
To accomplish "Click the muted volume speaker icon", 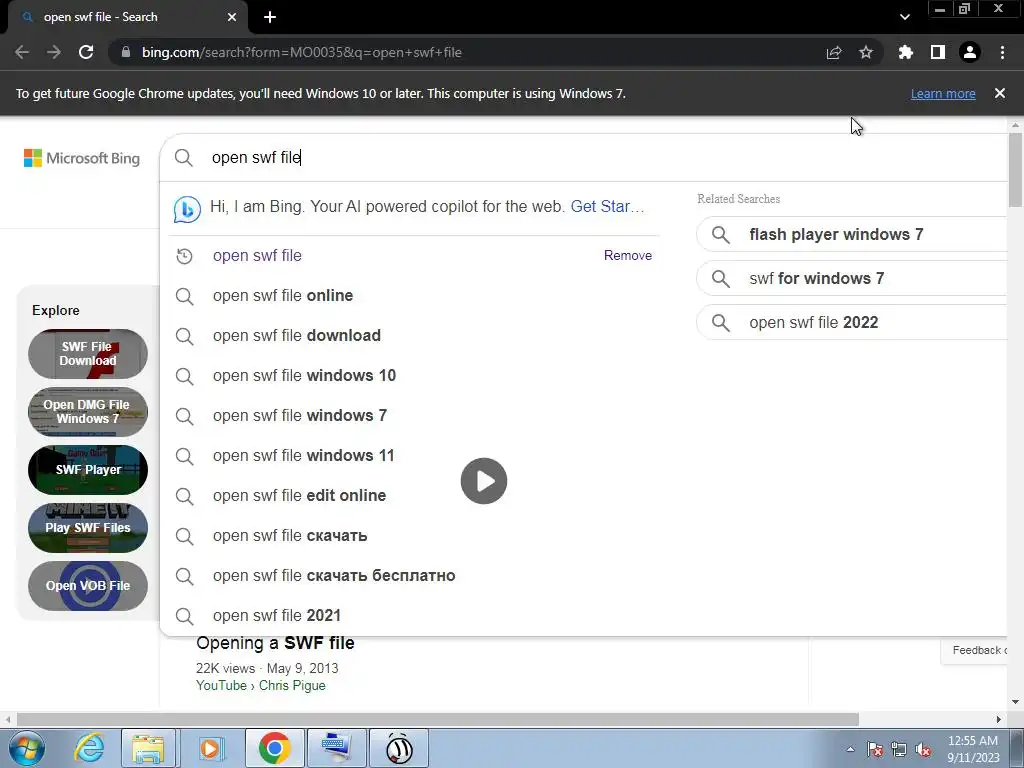I will 923,750.
